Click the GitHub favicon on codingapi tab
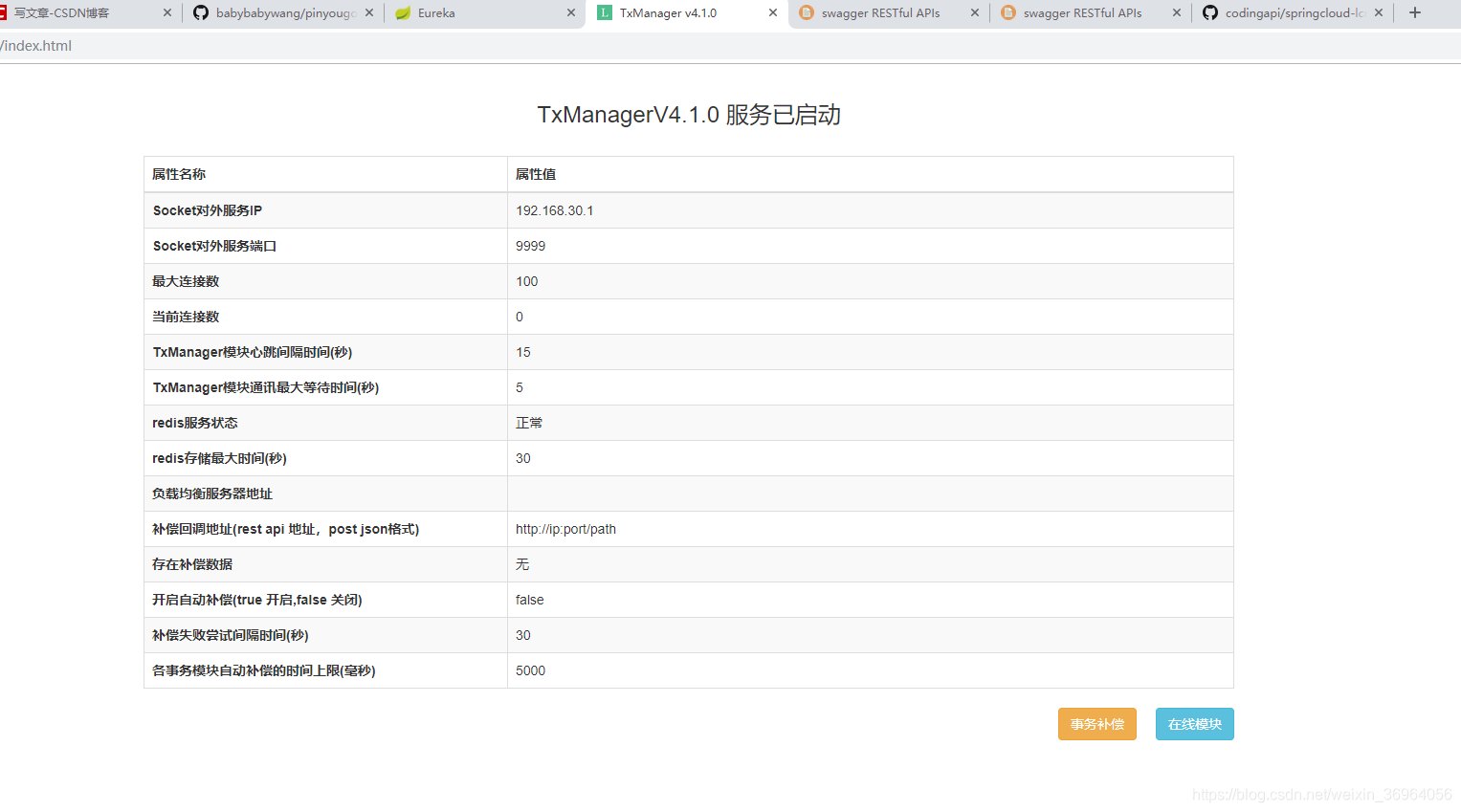The image size is (1461, 812). click(x=1210, y=13)
